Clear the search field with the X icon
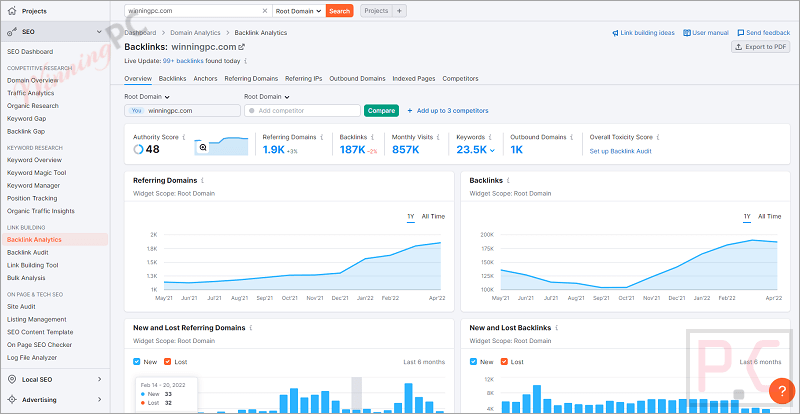This screenshot has width=800, height=414. click(x=265, y=11)
